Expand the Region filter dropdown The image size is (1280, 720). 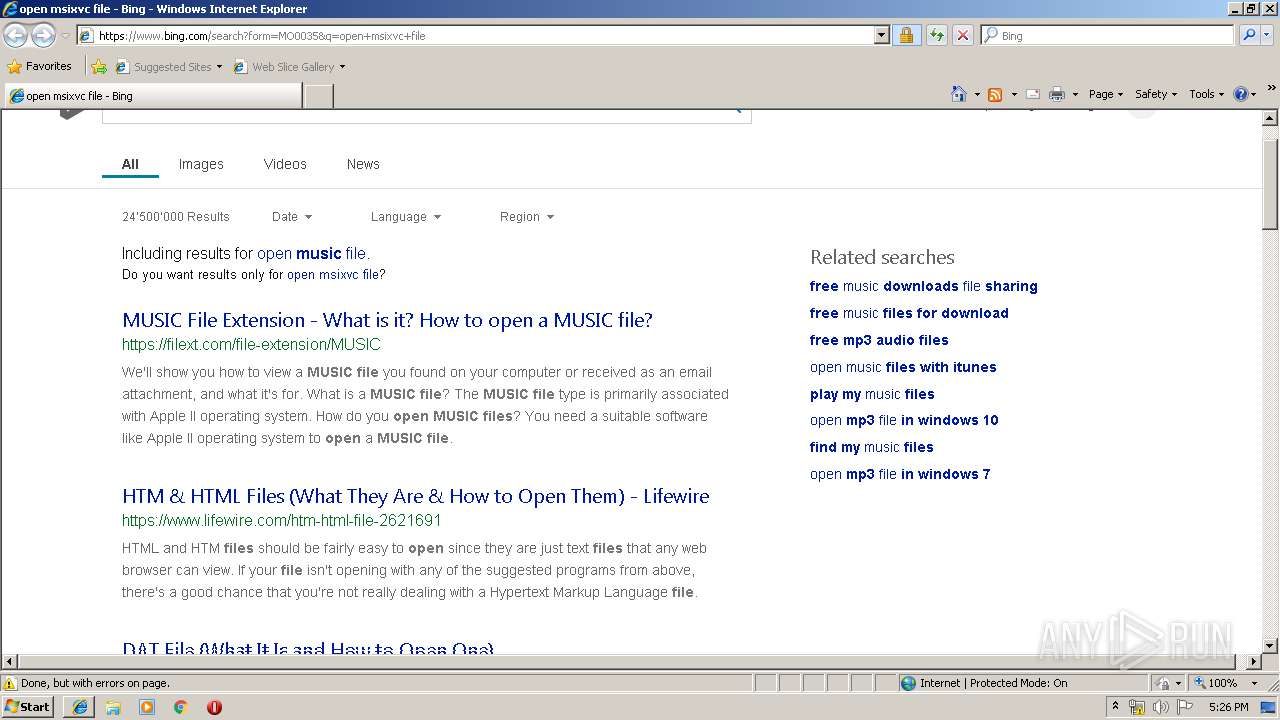pos(526,217)
